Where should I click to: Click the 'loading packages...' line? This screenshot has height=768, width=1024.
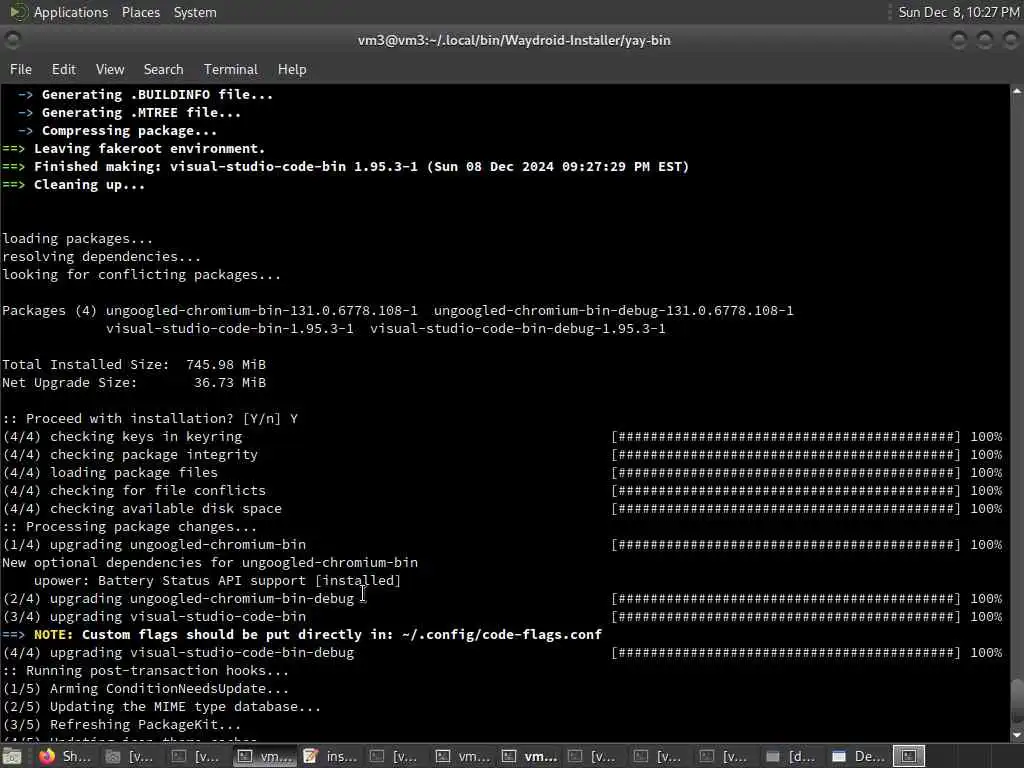[x=77, y=239]
